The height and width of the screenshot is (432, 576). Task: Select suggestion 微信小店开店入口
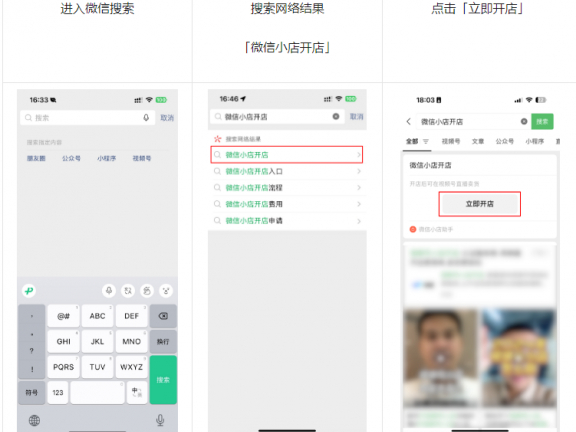click(x=288, y=171)
